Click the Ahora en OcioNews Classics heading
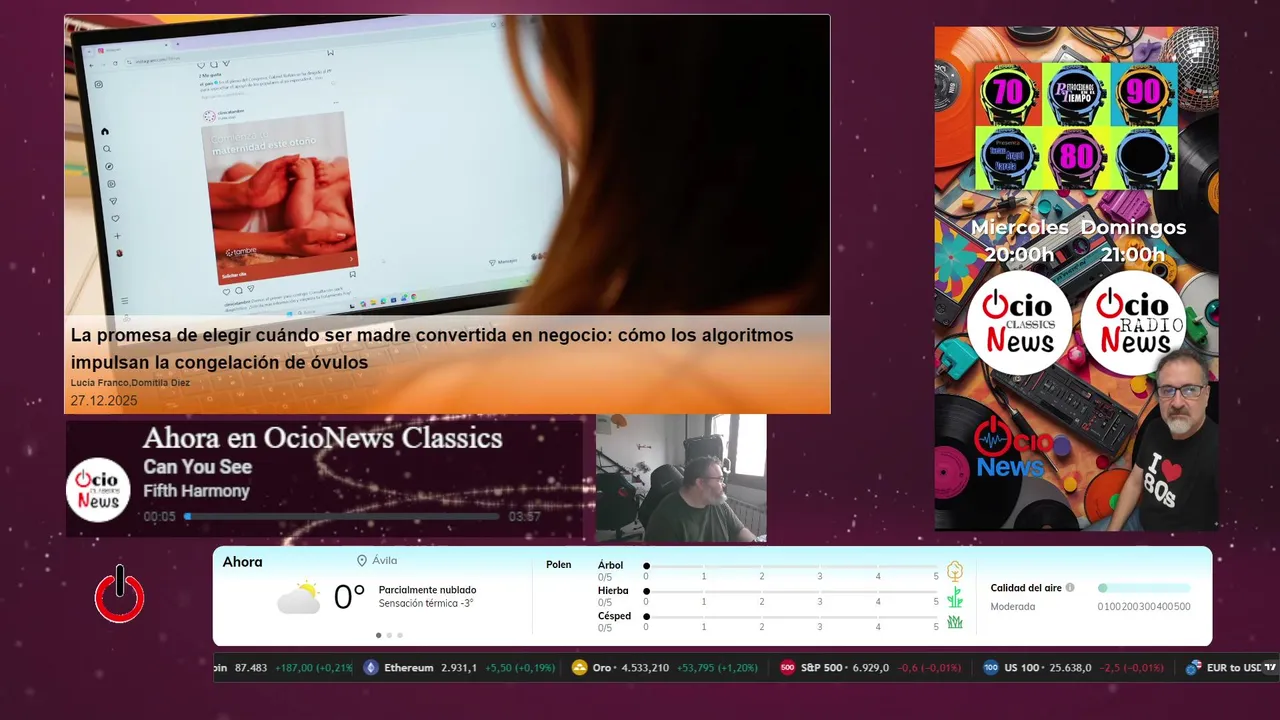 click(x=322, y=438)
